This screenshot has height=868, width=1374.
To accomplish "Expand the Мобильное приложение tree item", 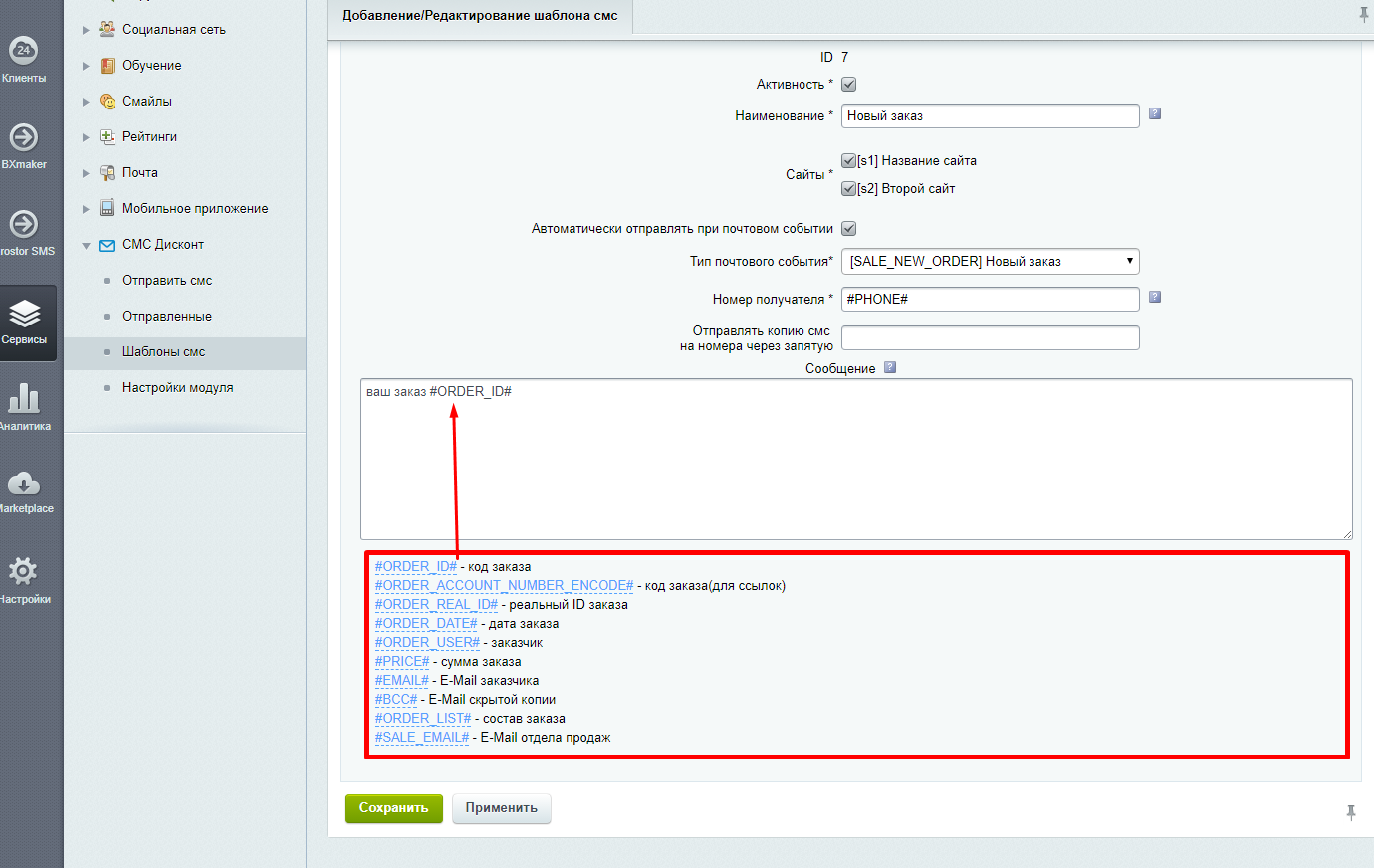I will pos(86,209).
